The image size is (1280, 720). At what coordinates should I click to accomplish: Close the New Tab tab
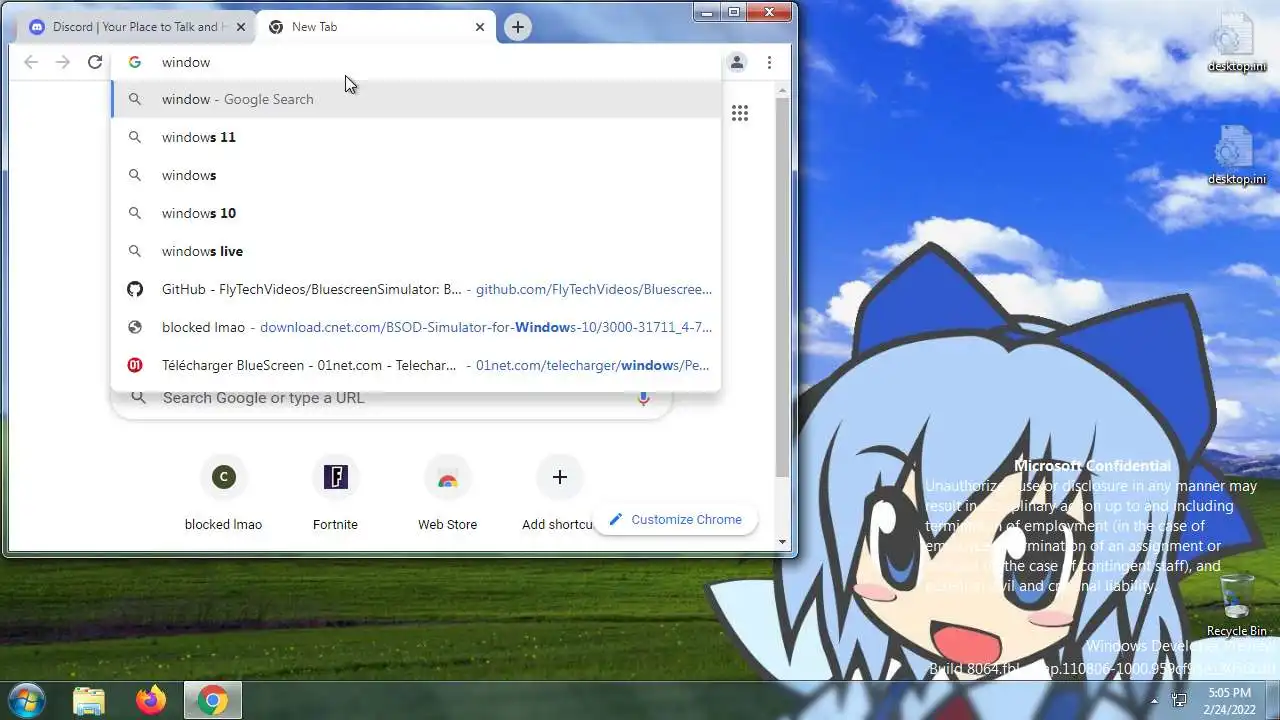pyautogui.click(x=480, y=27)
